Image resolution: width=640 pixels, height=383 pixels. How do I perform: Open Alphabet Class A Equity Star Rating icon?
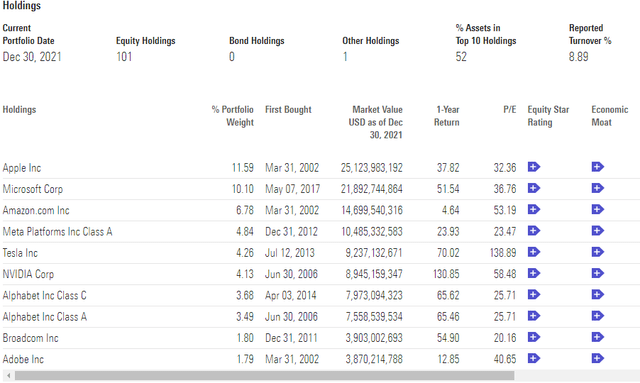click(533, 316)
